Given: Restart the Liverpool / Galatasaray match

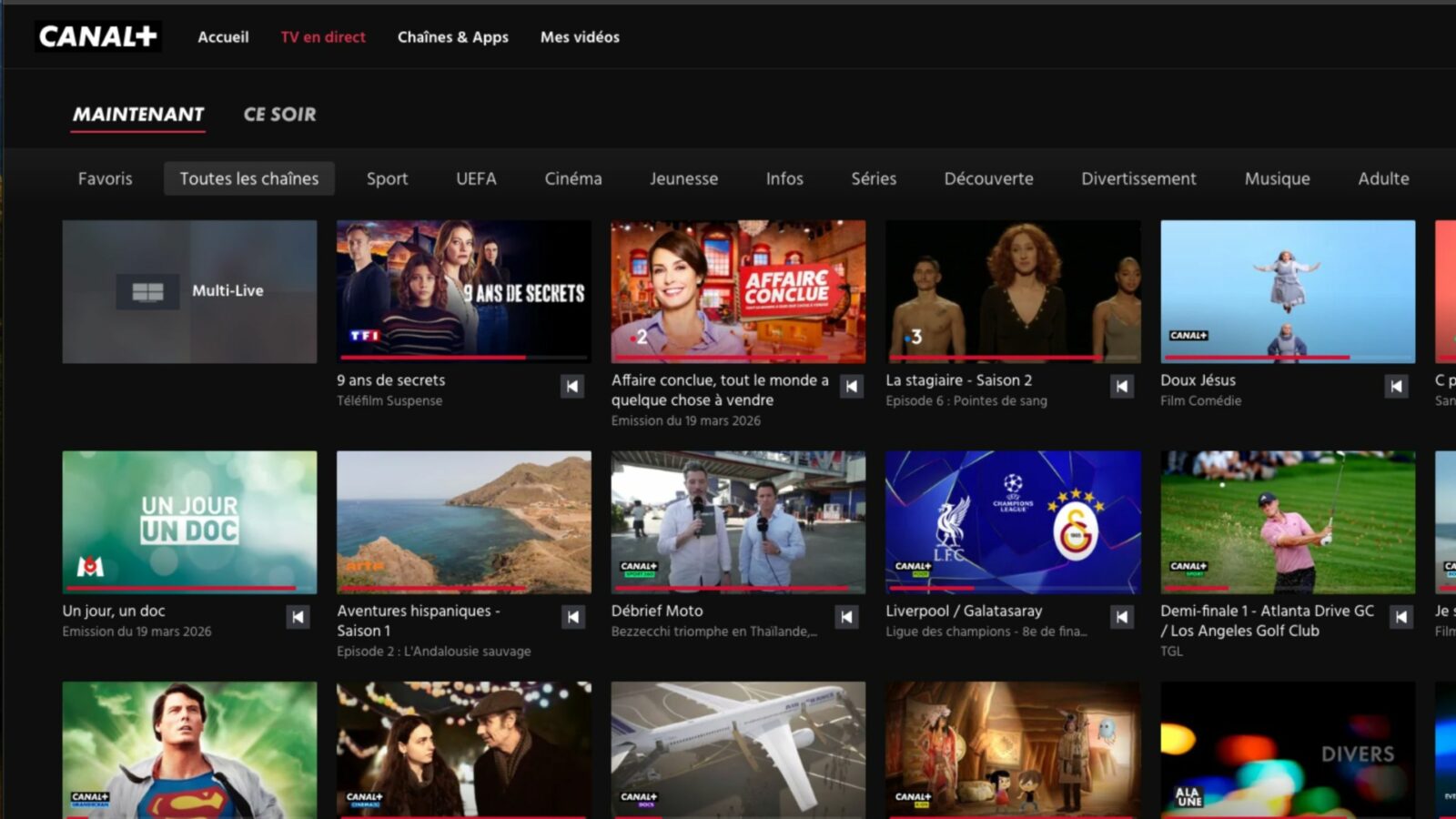Looking at the screenshot, I should tap(1121, 617).
